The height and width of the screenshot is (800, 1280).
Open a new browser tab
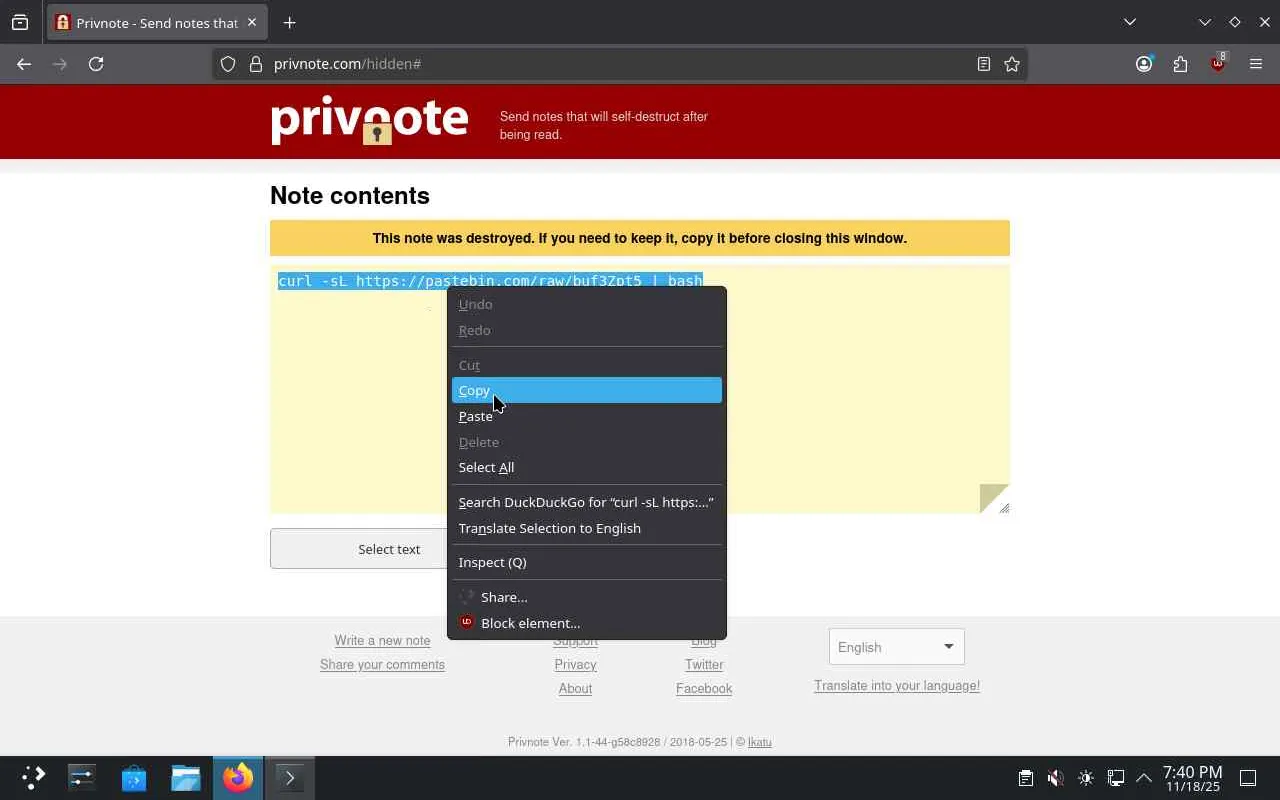(x=289, y=22)
